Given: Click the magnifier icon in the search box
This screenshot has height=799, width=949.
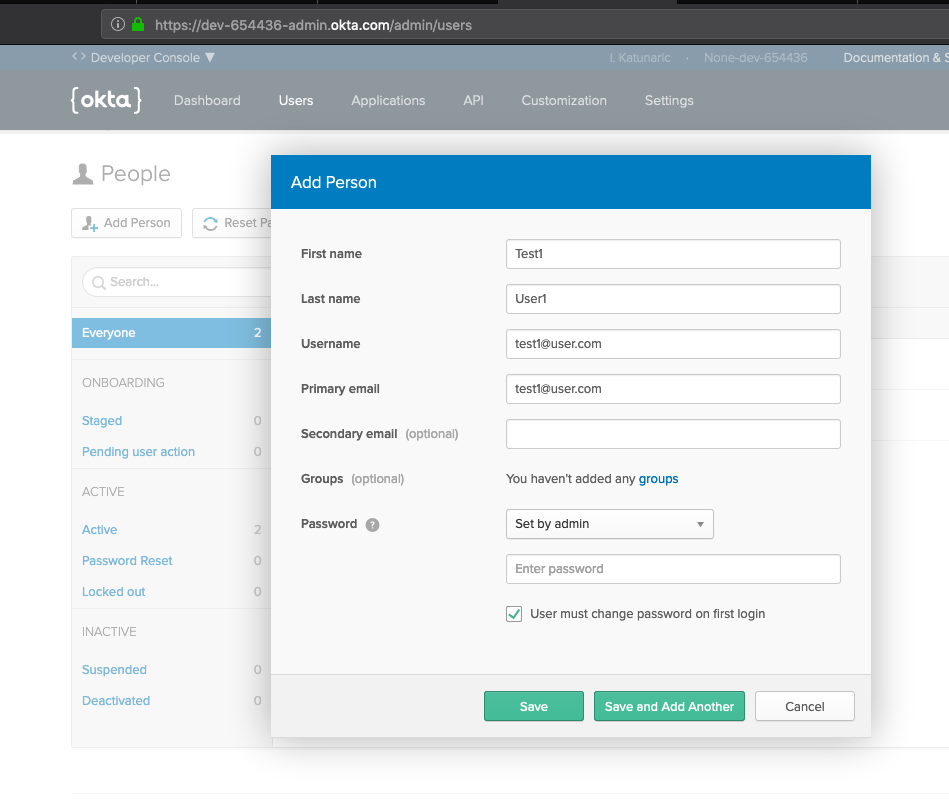Looking at the screenshot, I should coord(98,283).
